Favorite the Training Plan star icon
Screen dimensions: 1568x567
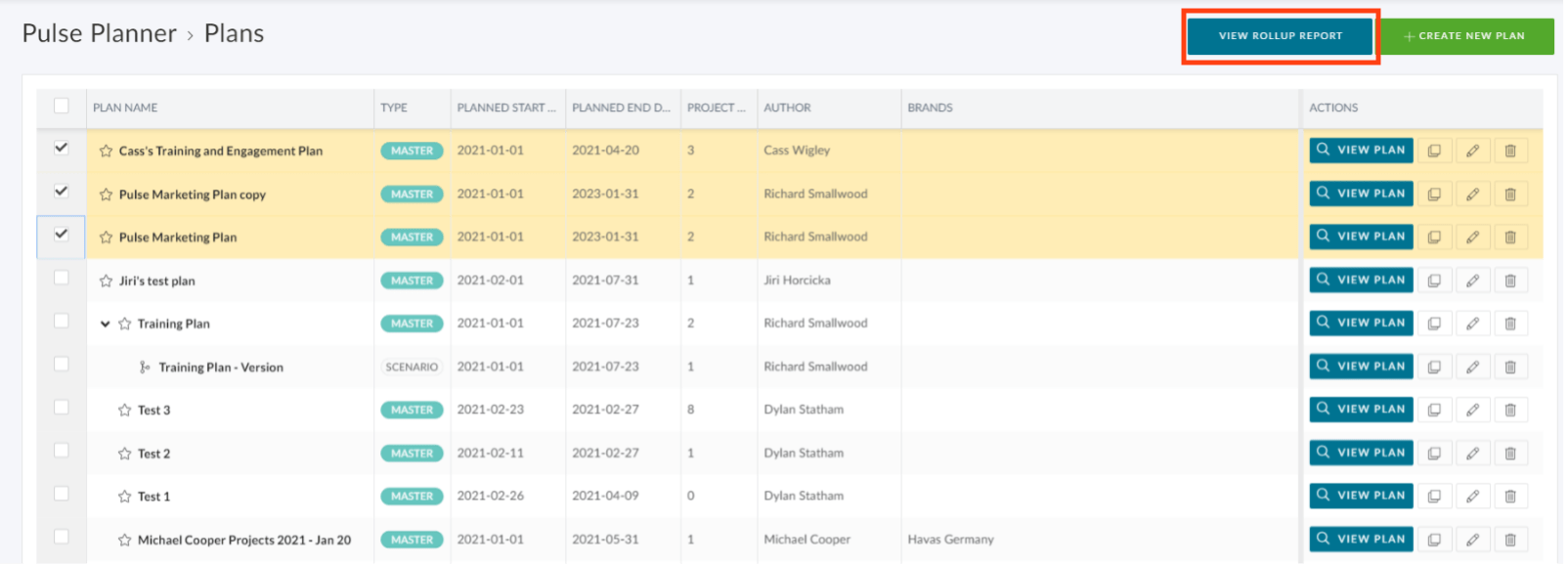[124, 325]
